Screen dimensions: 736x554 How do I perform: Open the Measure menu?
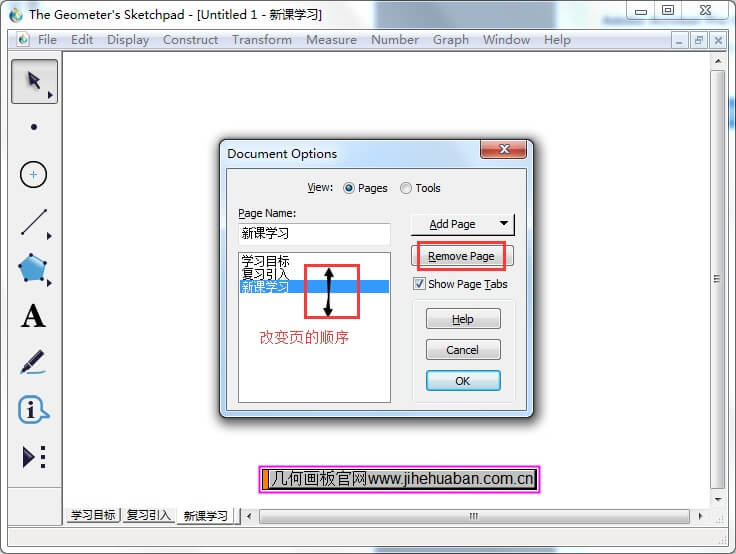point(331,40)
